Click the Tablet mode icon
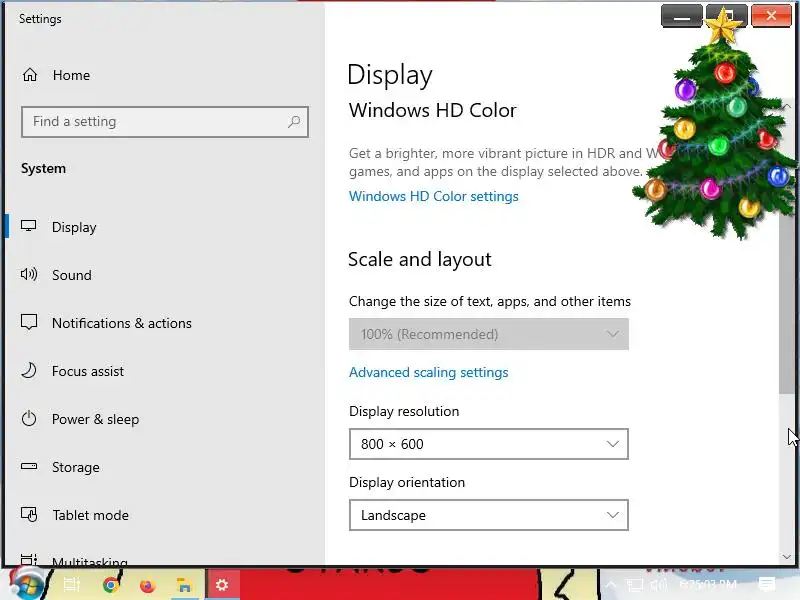 29,514
